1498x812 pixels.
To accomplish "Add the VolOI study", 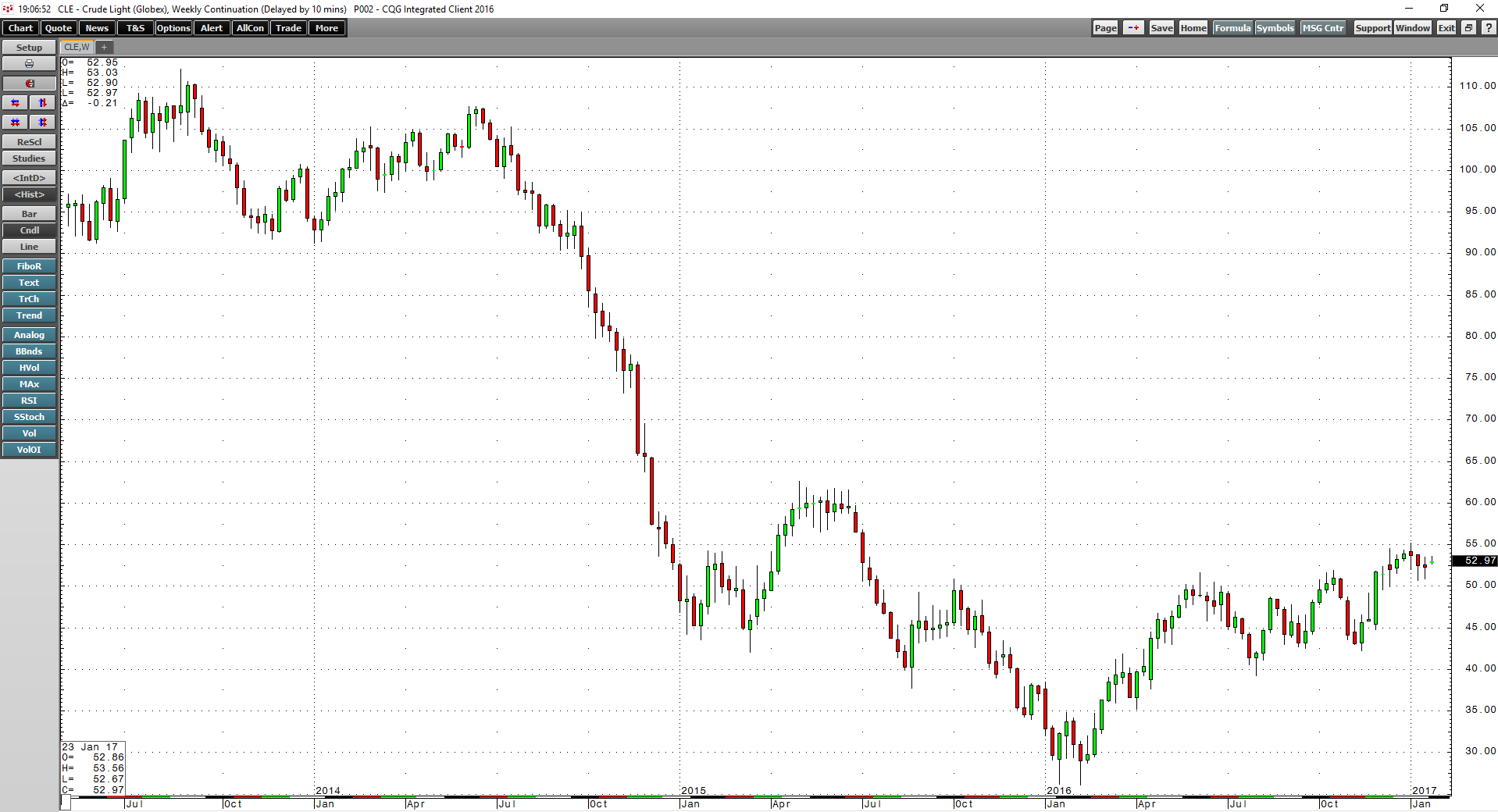I will [x=29, y=450].
